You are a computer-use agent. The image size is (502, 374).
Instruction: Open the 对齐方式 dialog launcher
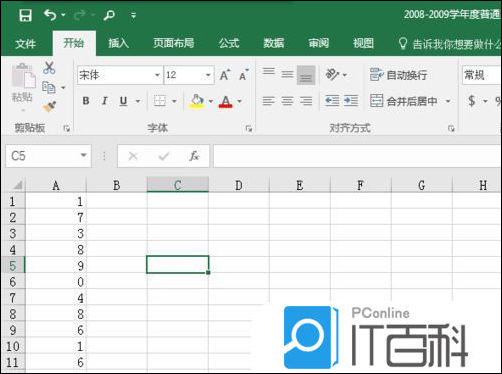pyautogui.click(x=451, y=128)
